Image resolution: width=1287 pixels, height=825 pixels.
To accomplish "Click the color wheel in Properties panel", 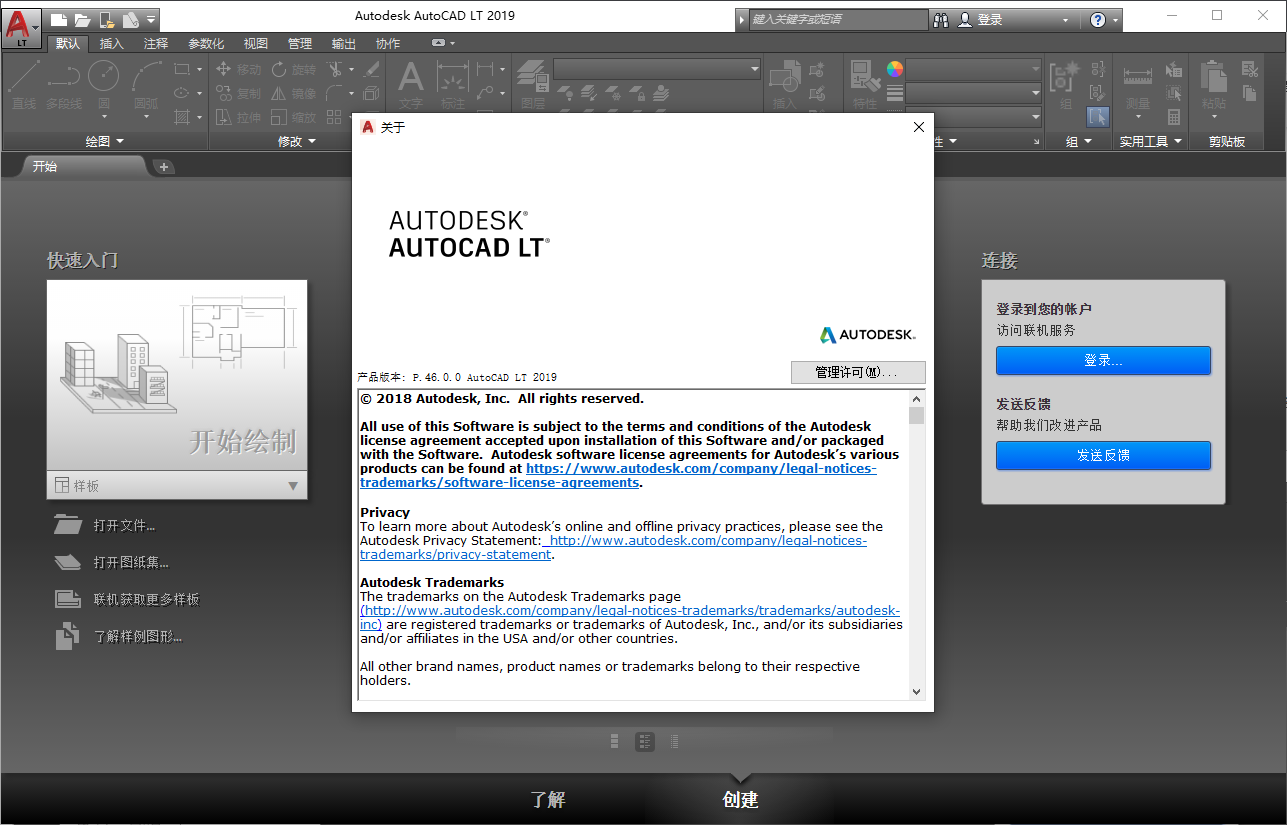I will pos(893,68).
